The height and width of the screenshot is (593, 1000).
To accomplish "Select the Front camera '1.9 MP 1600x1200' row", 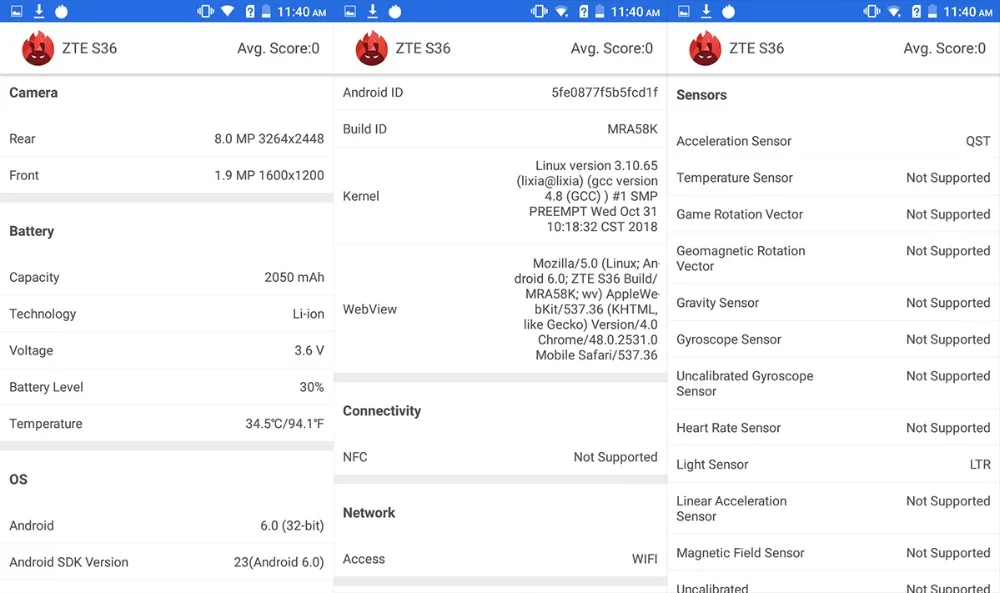I will click(166, 175).
